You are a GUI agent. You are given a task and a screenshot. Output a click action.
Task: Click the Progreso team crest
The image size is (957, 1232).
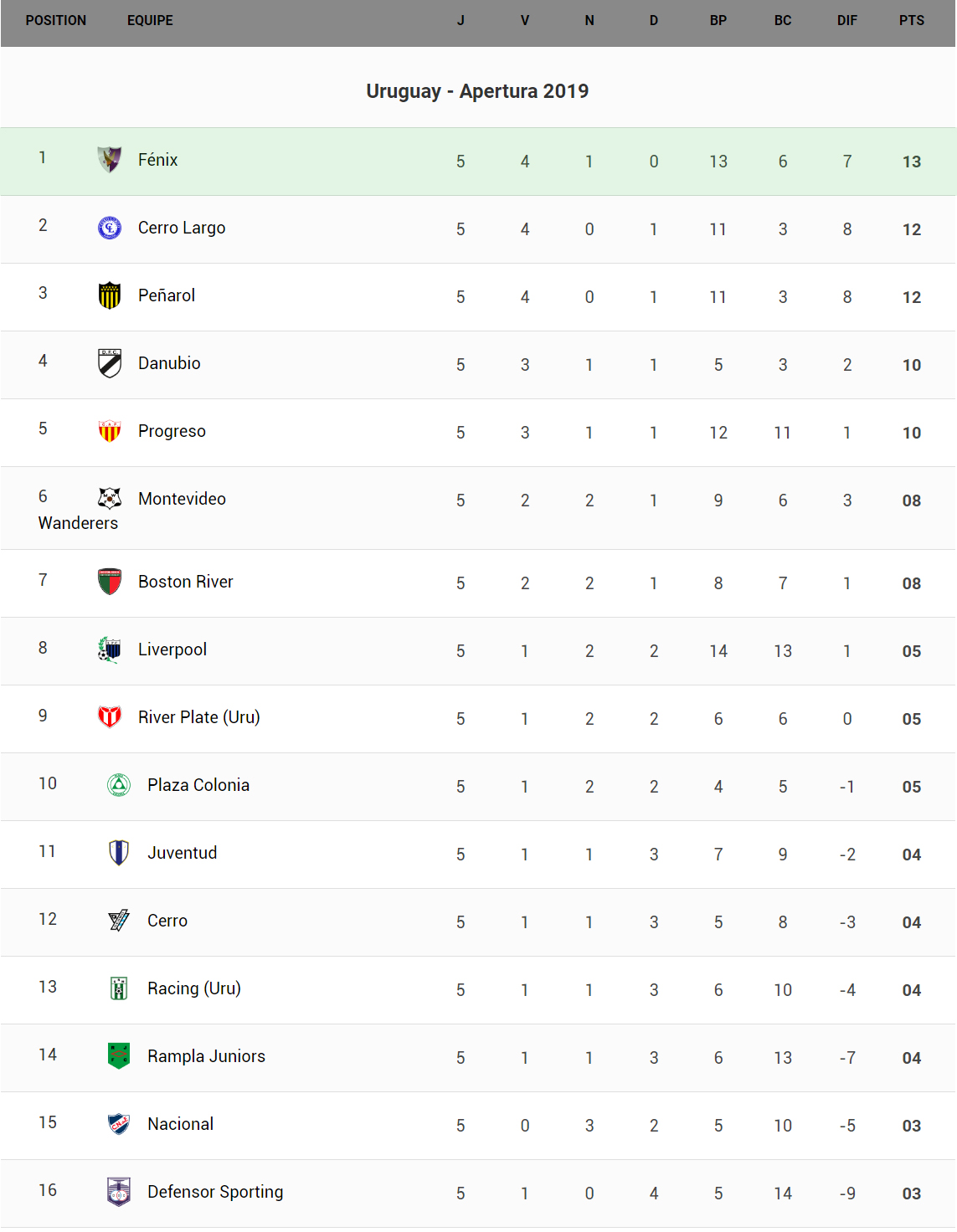coord(110,431)
